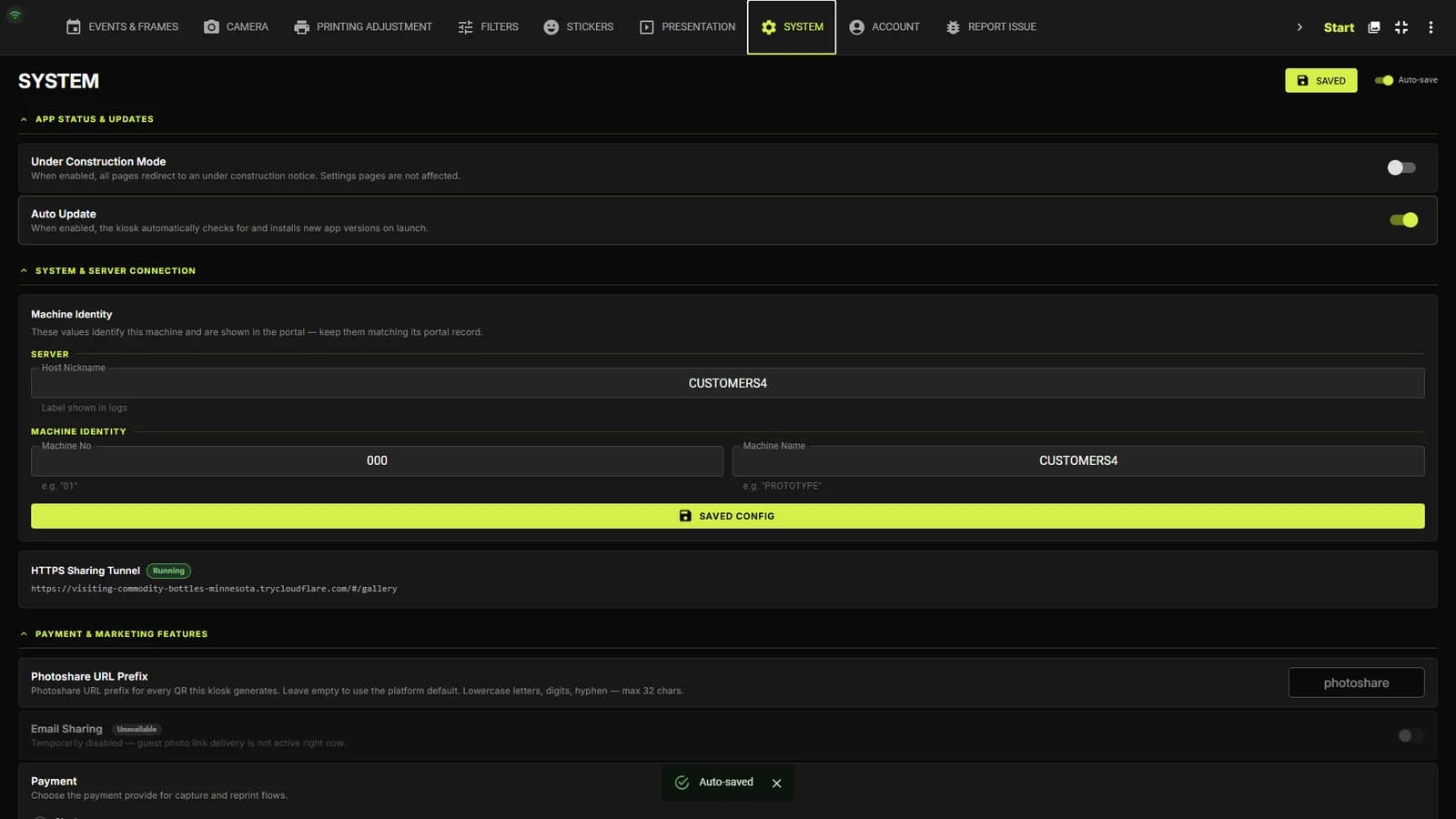Go to the Printing Adjustment tab
The height and width of the screenshot is (819, 1456).
point(363,27)
